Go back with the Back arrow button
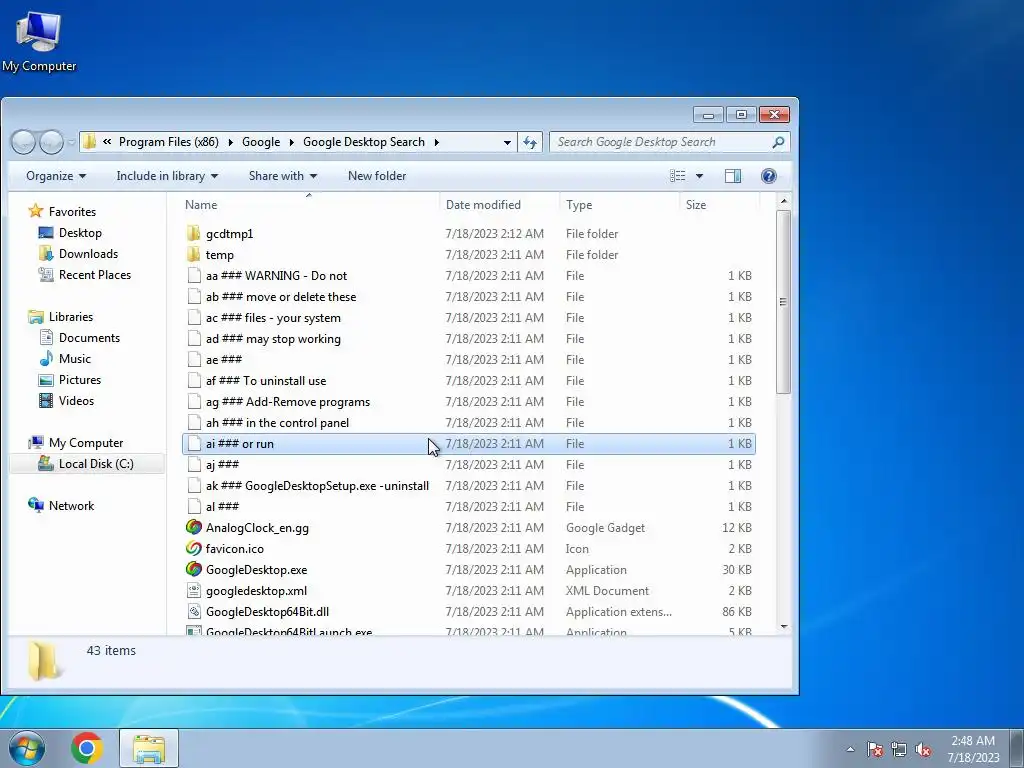The image size is (1024, 768). (x=24, y=142)
